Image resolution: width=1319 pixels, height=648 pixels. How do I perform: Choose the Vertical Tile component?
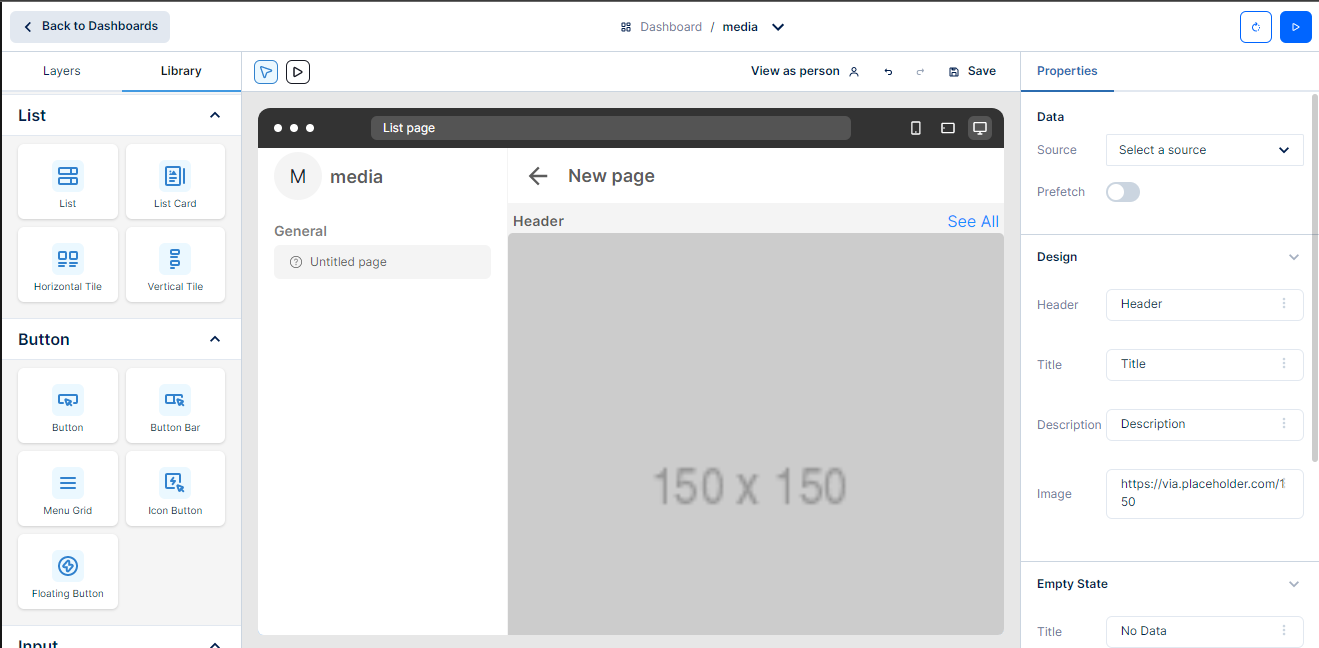175,264
